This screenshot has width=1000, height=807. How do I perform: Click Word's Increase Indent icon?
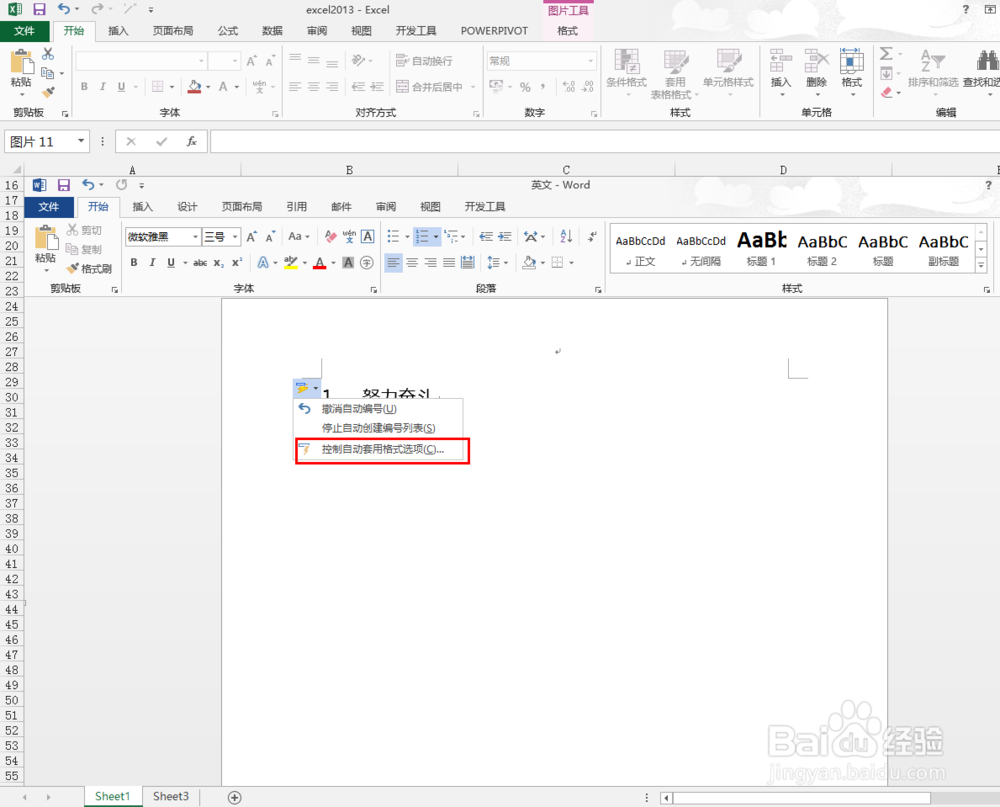(504, 237)
